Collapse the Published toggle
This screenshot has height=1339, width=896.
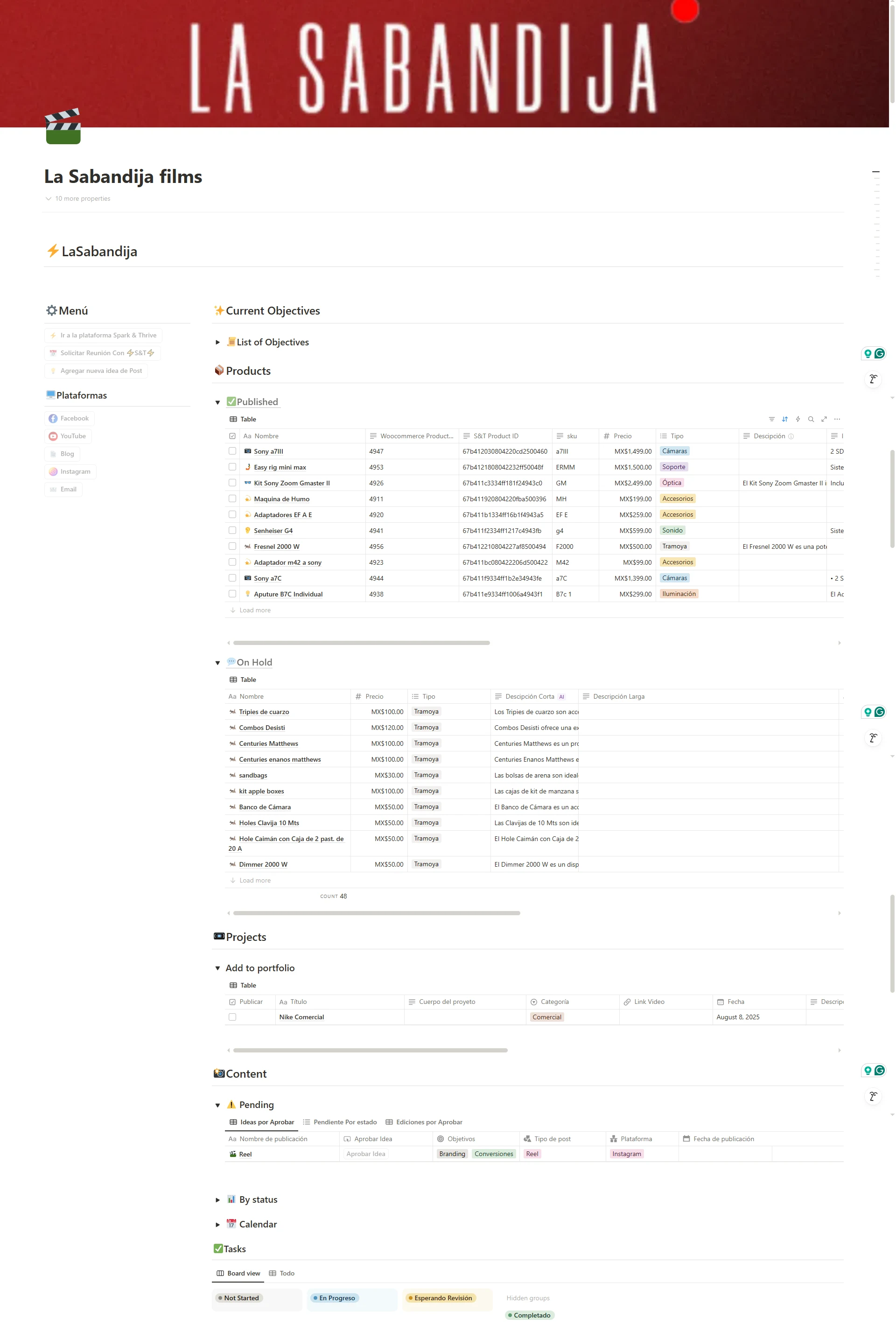pos(218,402)
